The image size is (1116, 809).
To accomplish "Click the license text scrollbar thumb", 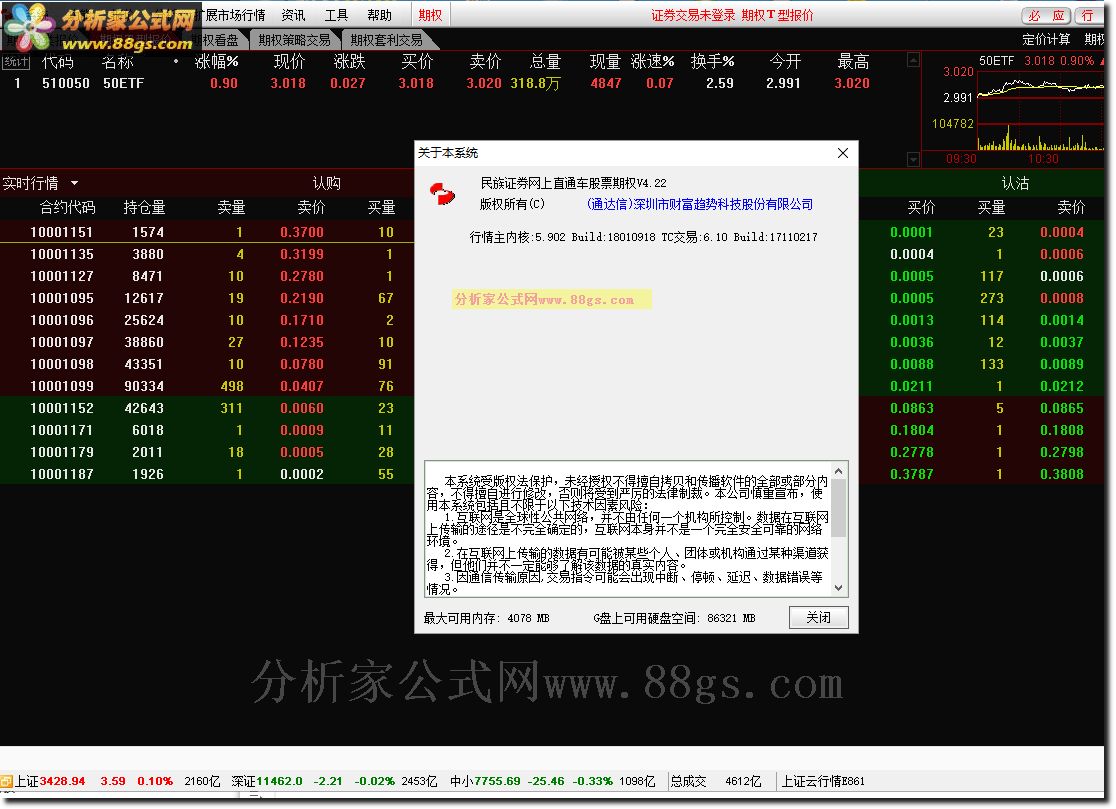I will pyautogui.click(x=838, y=509).
